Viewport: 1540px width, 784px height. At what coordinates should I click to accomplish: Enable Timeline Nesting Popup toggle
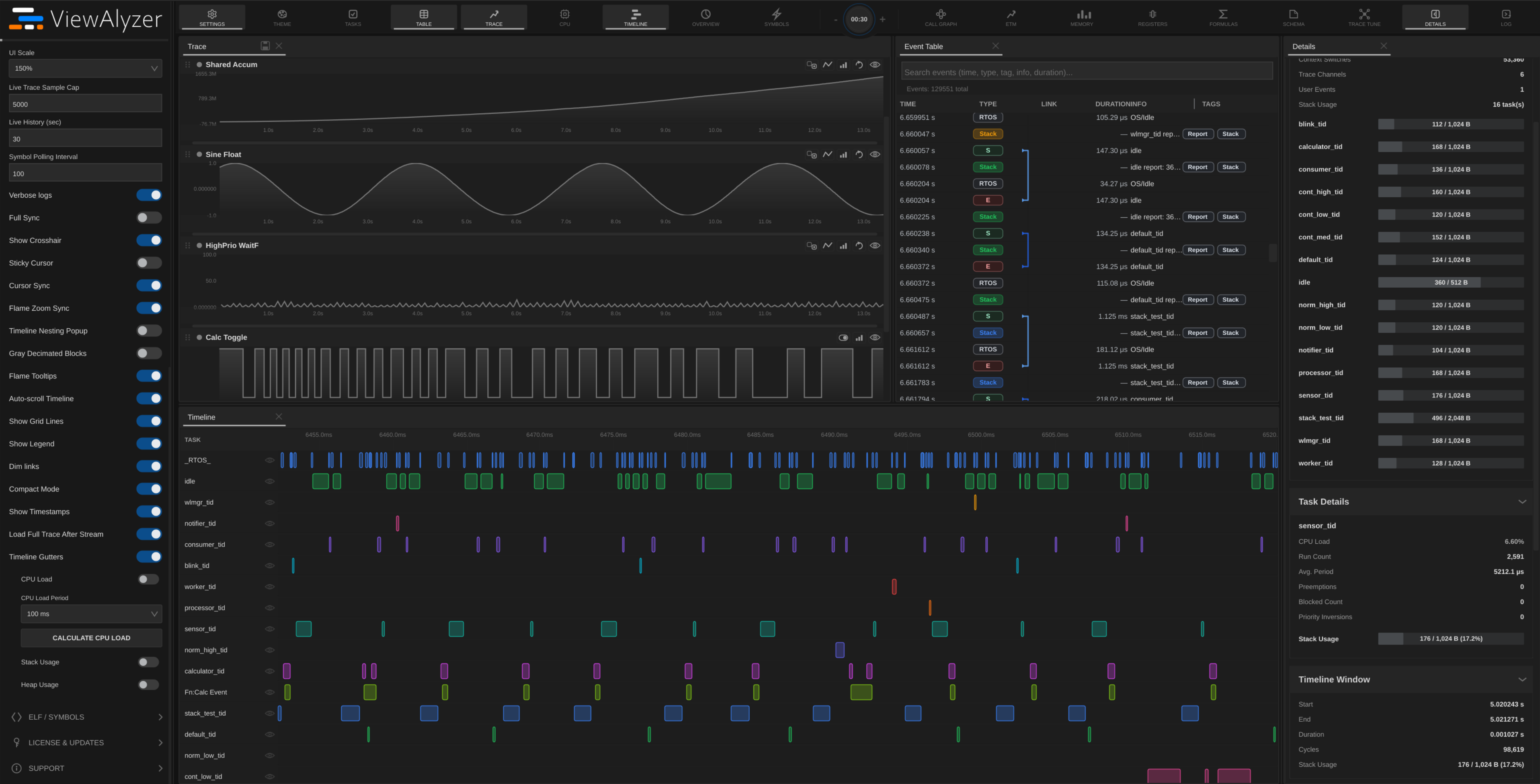tap(149, 330)
